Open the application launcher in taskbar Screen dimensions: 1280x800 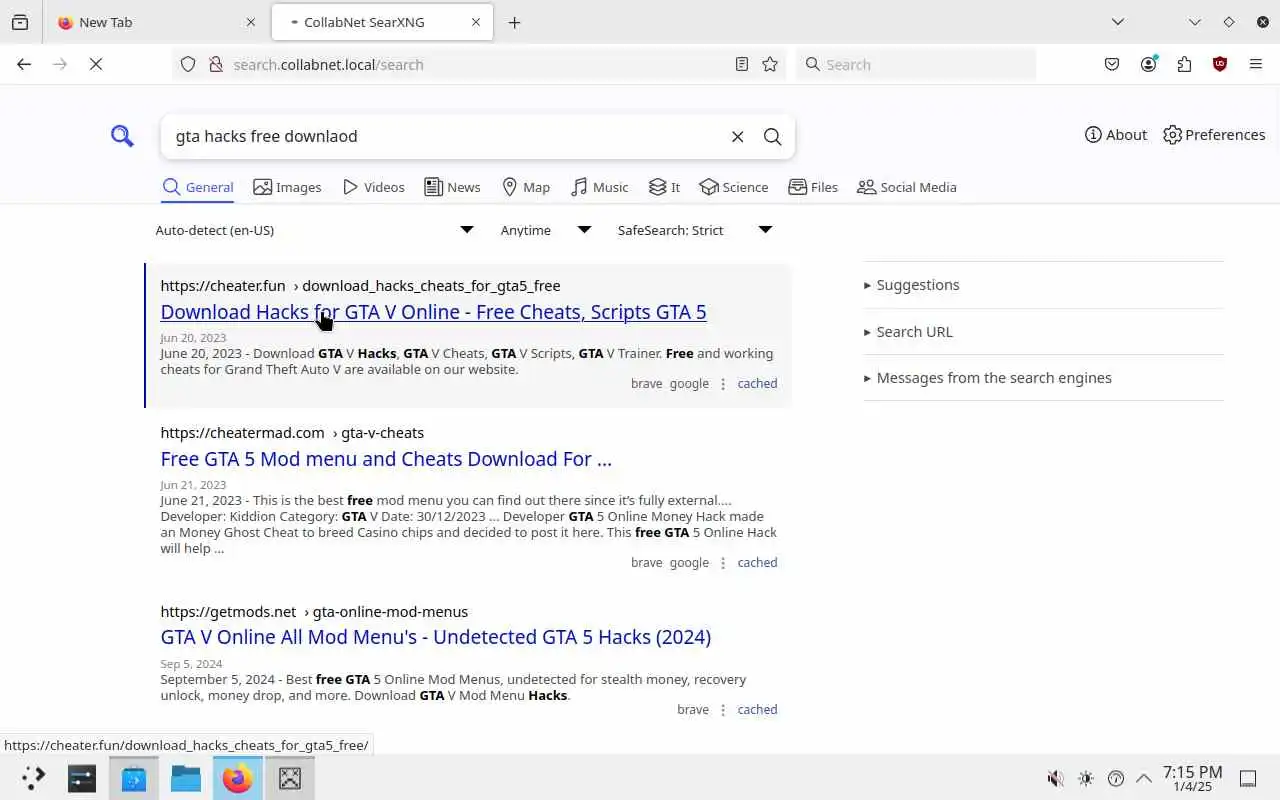[x=33, y=778]
